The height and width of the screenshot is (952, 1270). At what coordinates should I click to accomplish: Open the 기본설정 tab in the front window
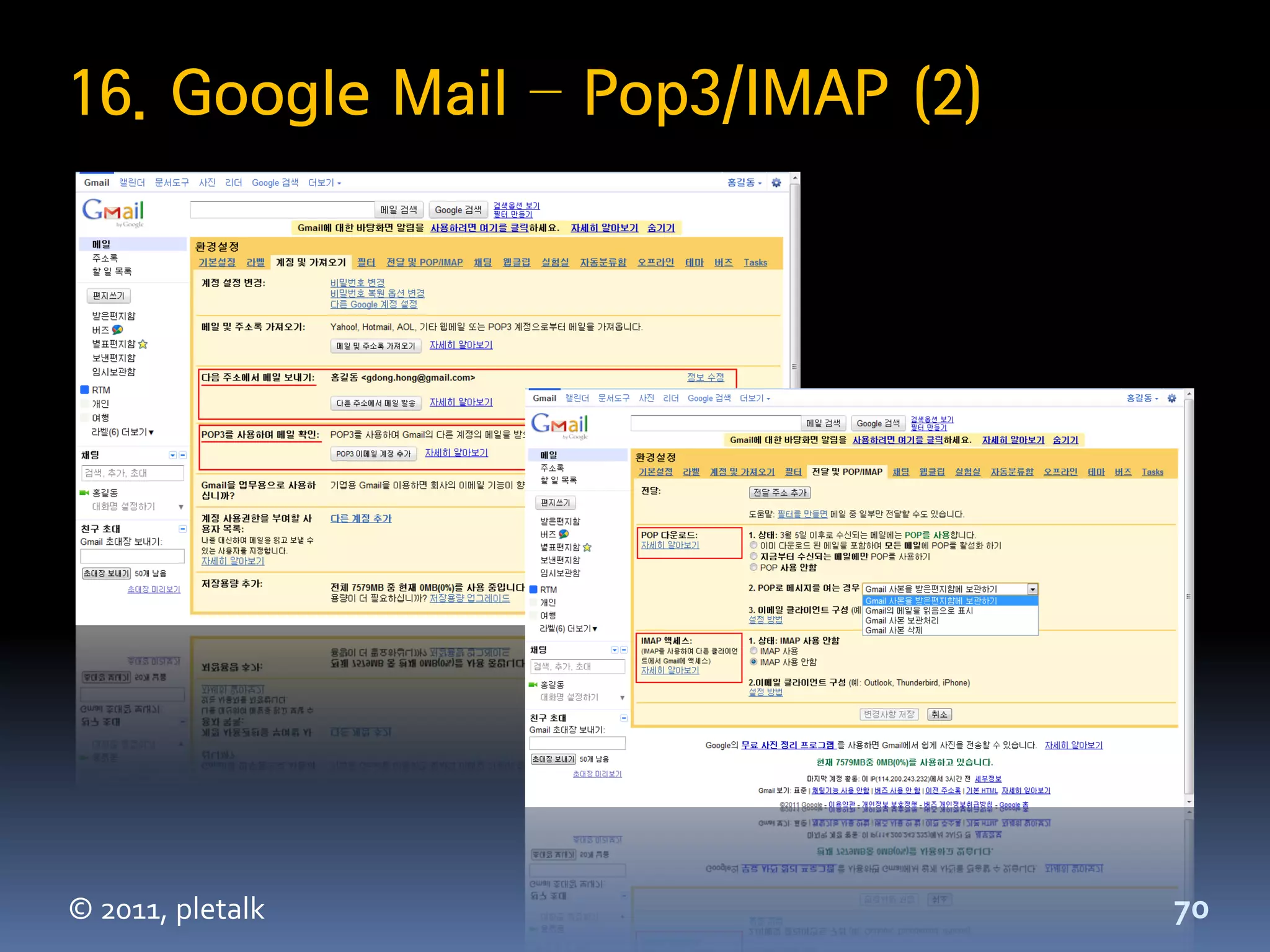point(655,472)
